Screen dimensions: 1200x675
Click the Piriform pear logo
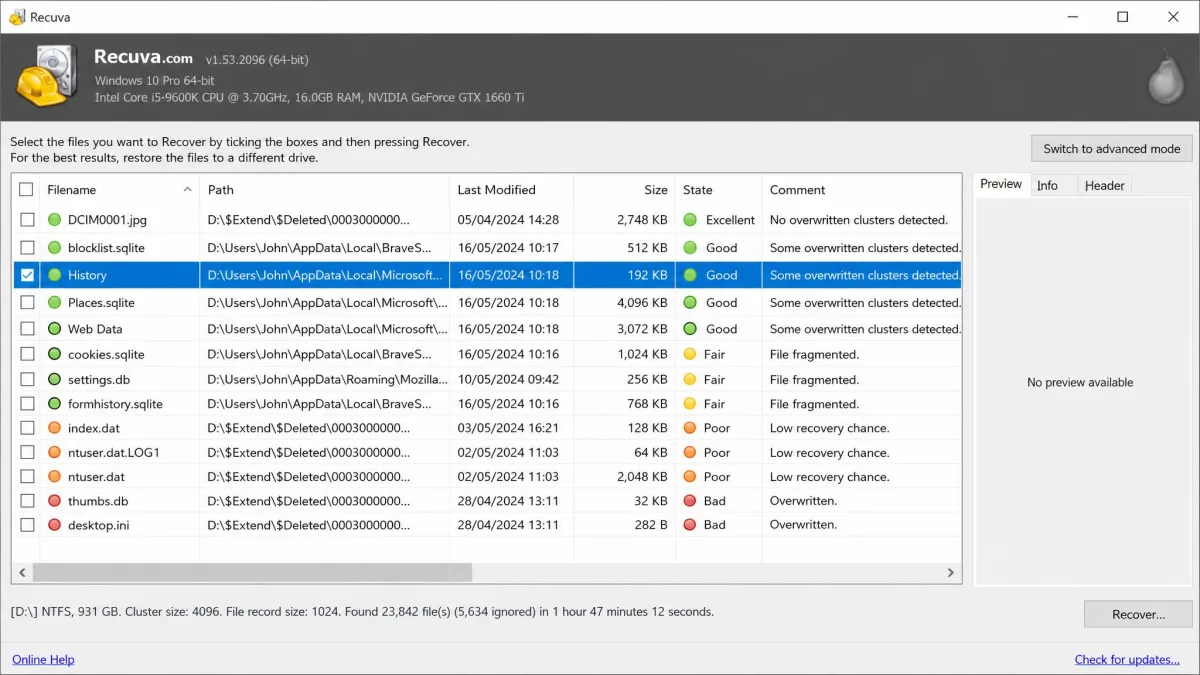[x=1166, y=76]
